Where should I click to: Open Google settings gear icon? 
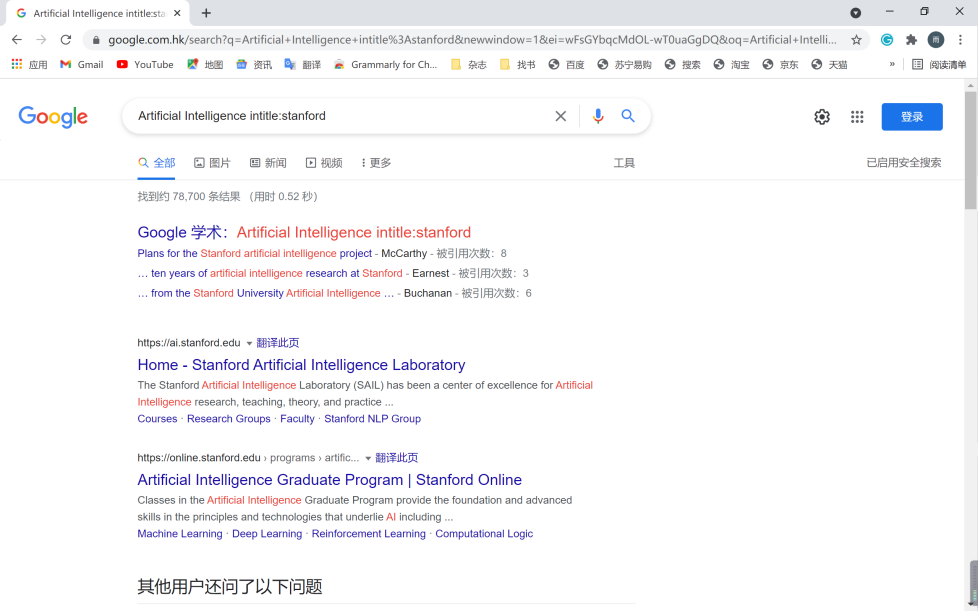(821, 117)
